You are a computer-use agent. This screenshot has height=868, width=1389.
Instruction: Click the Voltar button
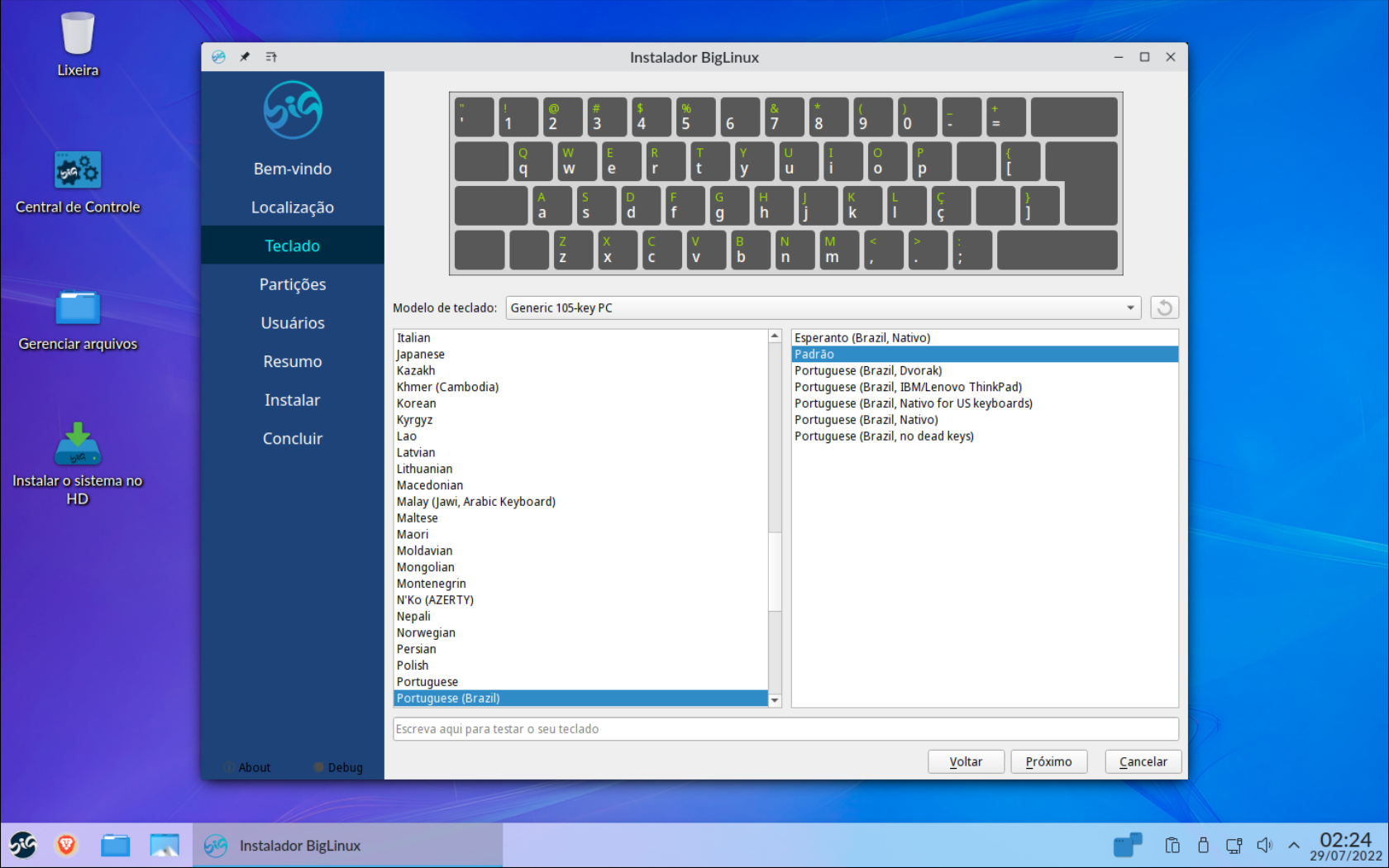pos(966,761)
